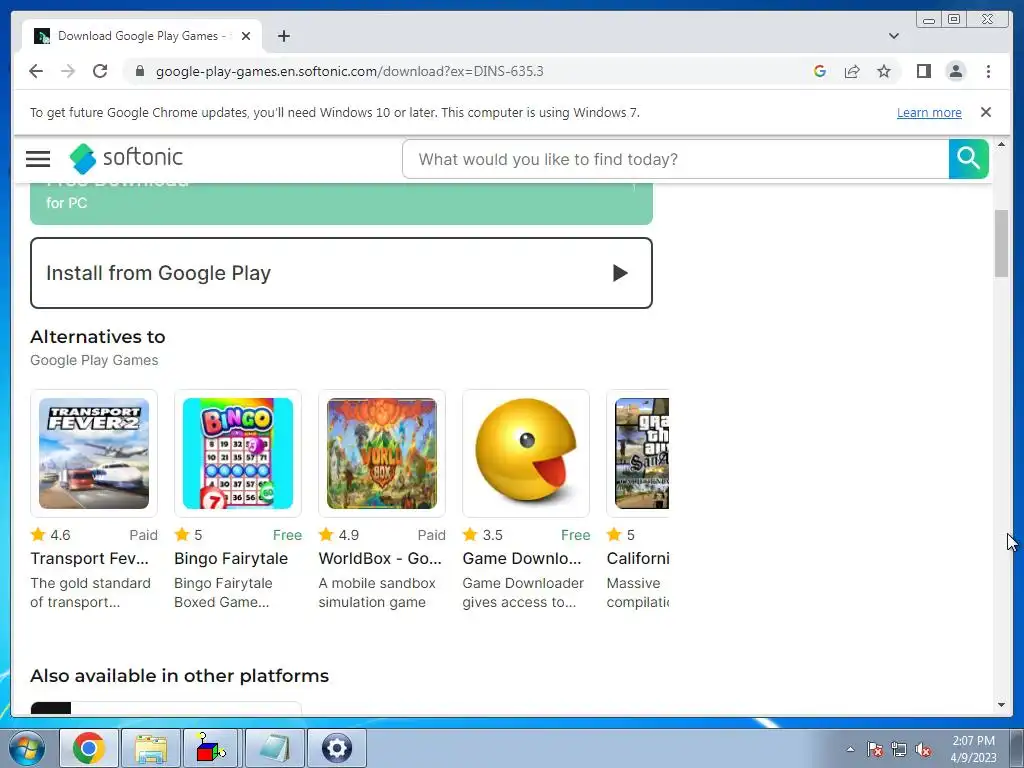The image size is (1024, 768).
Task: Click the browser Forward arrow
Action: (x=68, y=71)
